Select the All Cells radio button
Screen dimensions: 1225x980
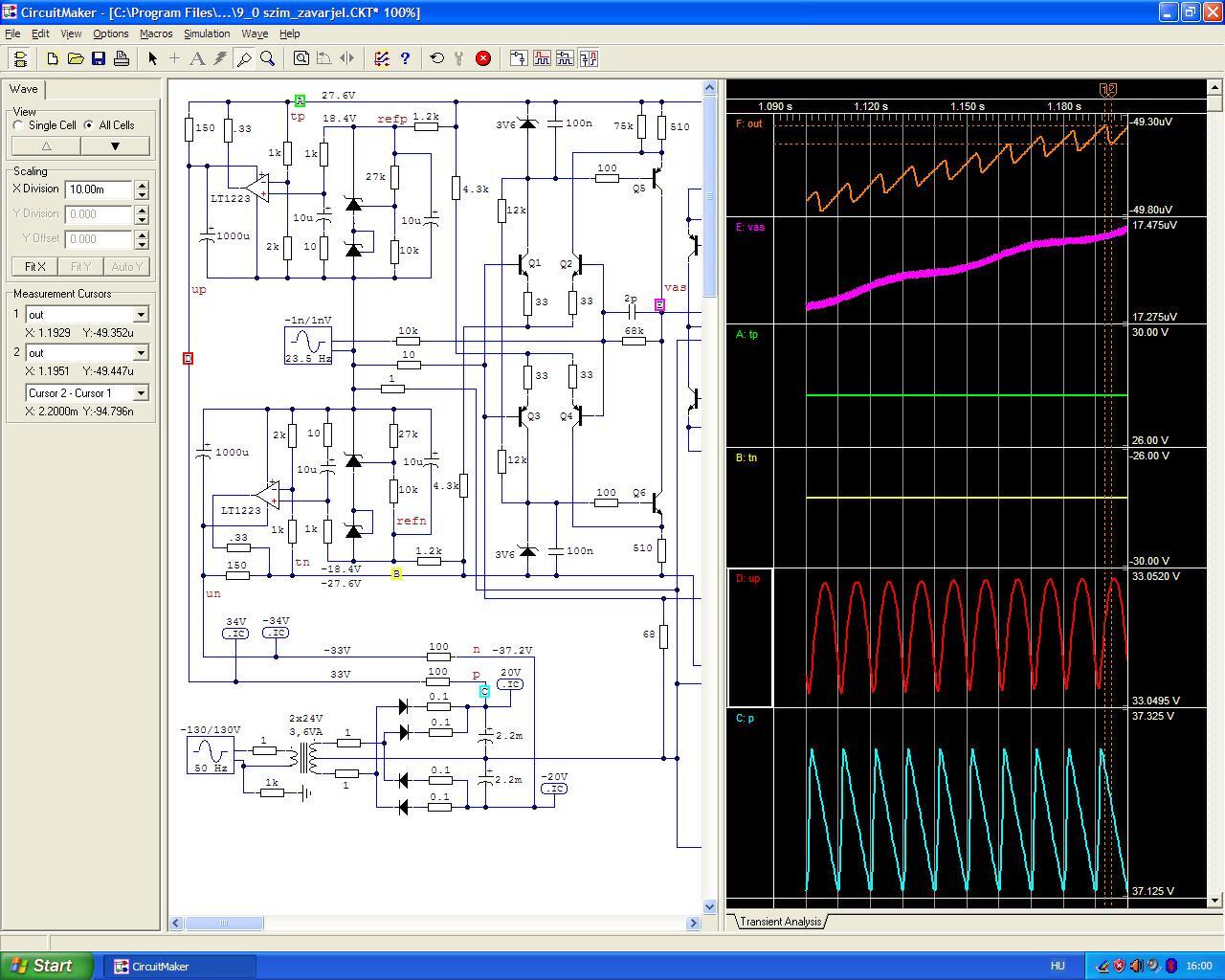(x=89, y=125)
